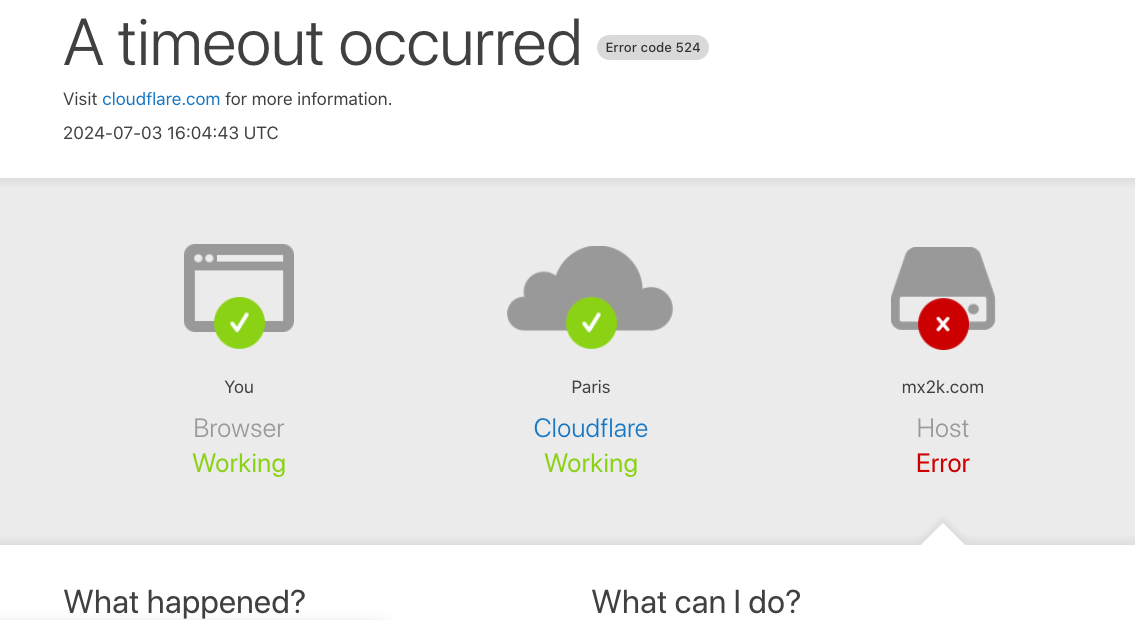Click the 'Browser' label
Viewport: 1135px width, 620px height.
(x=239, y=428)
